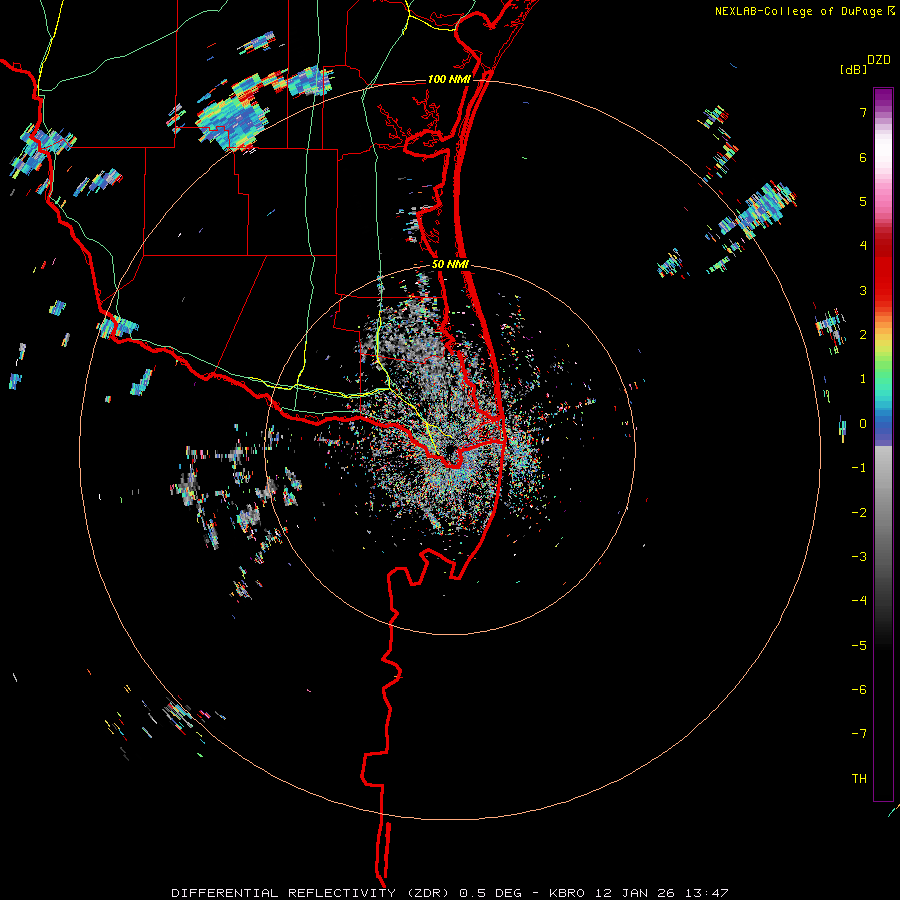
Task: Click the NEXLAB-College of DuPage watermark text
Action: 800,11
